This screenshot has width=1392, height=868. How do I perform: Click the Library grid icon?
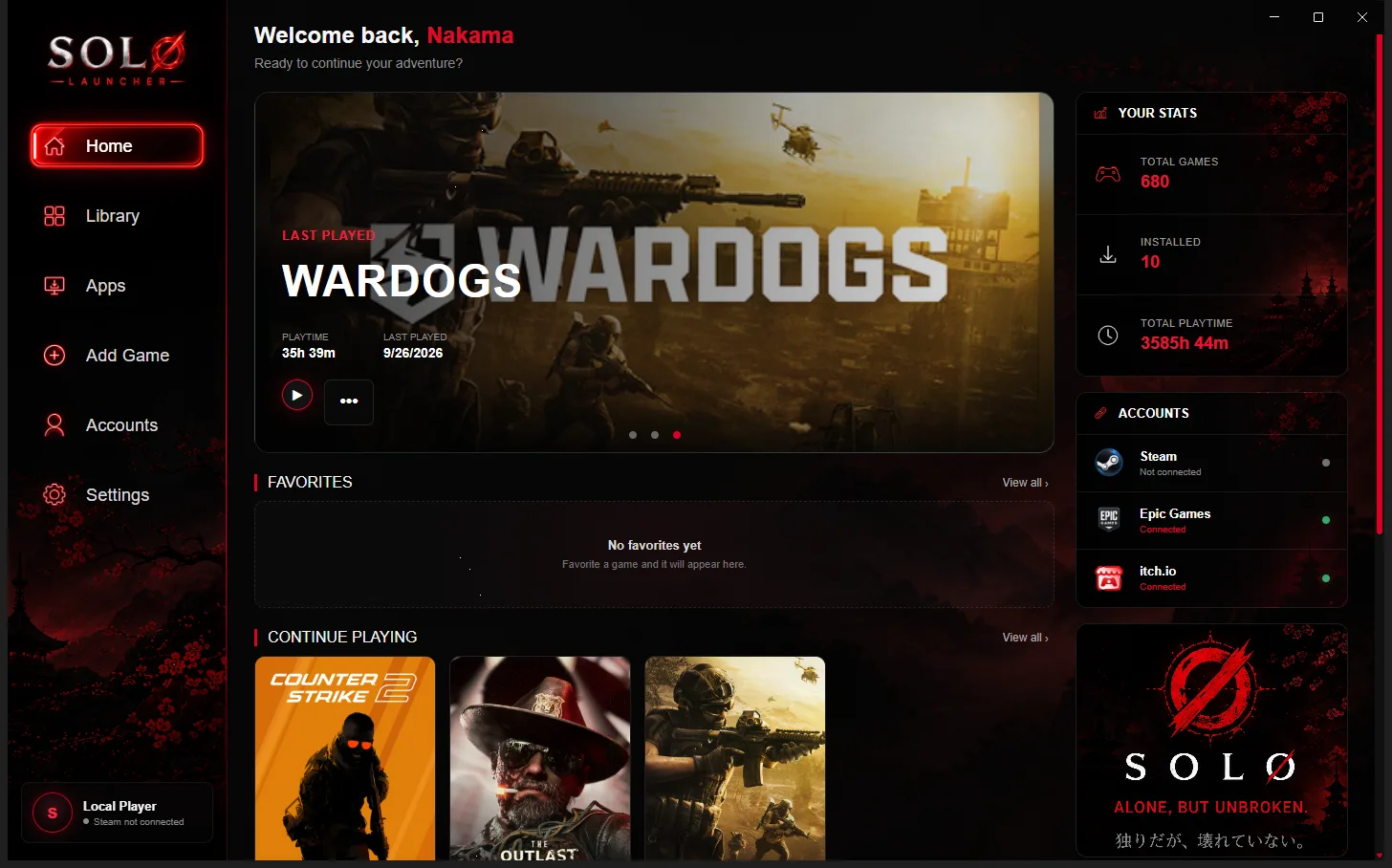(54, 216)
